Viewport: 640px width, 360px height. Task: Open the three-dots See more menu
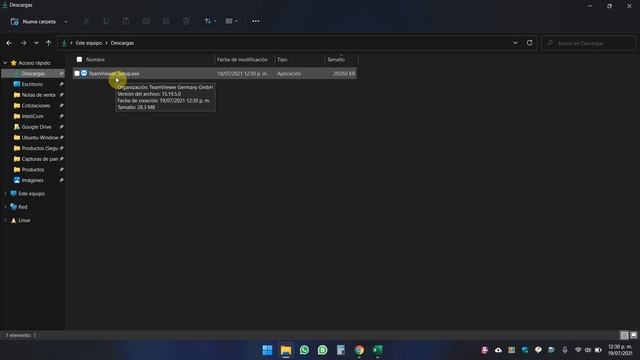(256, 21)
